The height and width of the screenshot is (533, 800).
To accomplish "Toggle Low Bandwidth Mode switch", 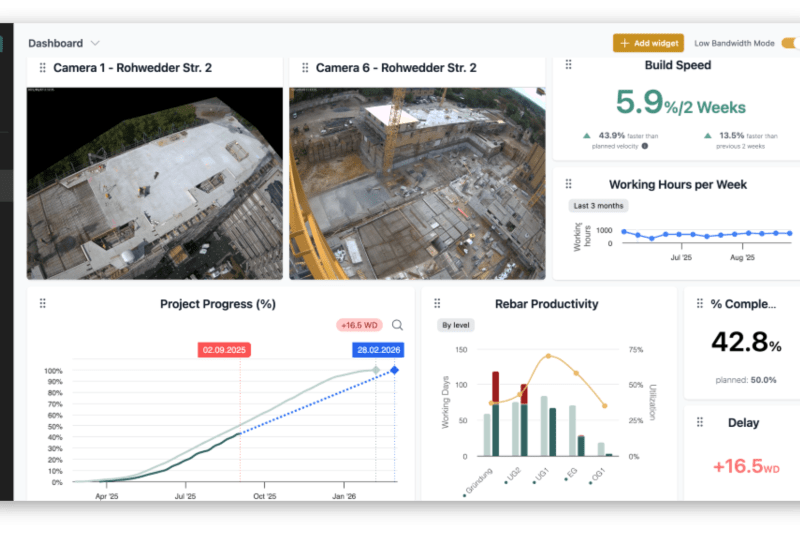I will click(x=789, y=43).
